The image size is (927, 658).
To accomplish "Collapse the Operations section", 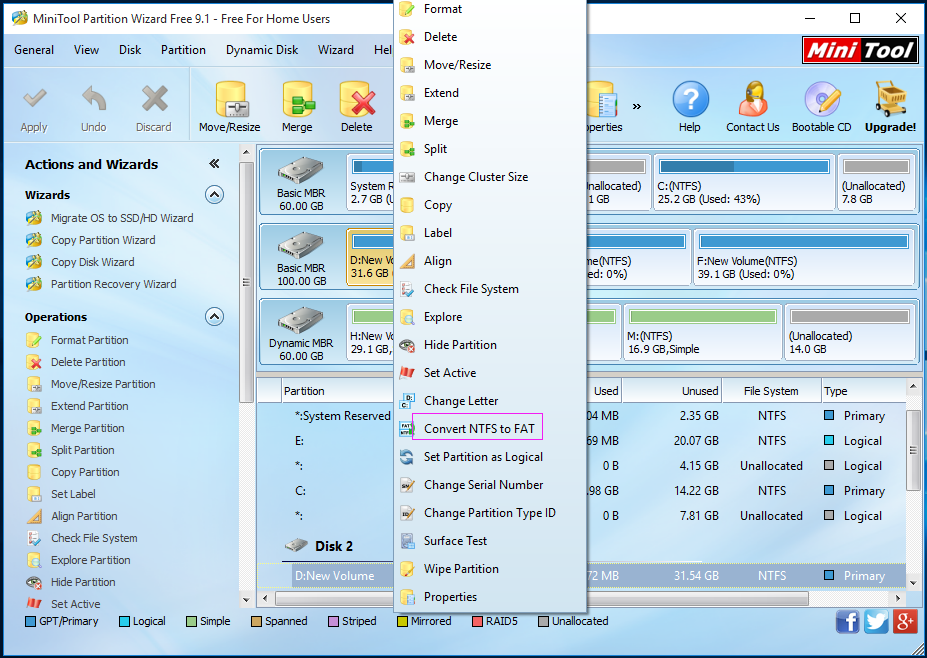I will click(x=214, y=317).
